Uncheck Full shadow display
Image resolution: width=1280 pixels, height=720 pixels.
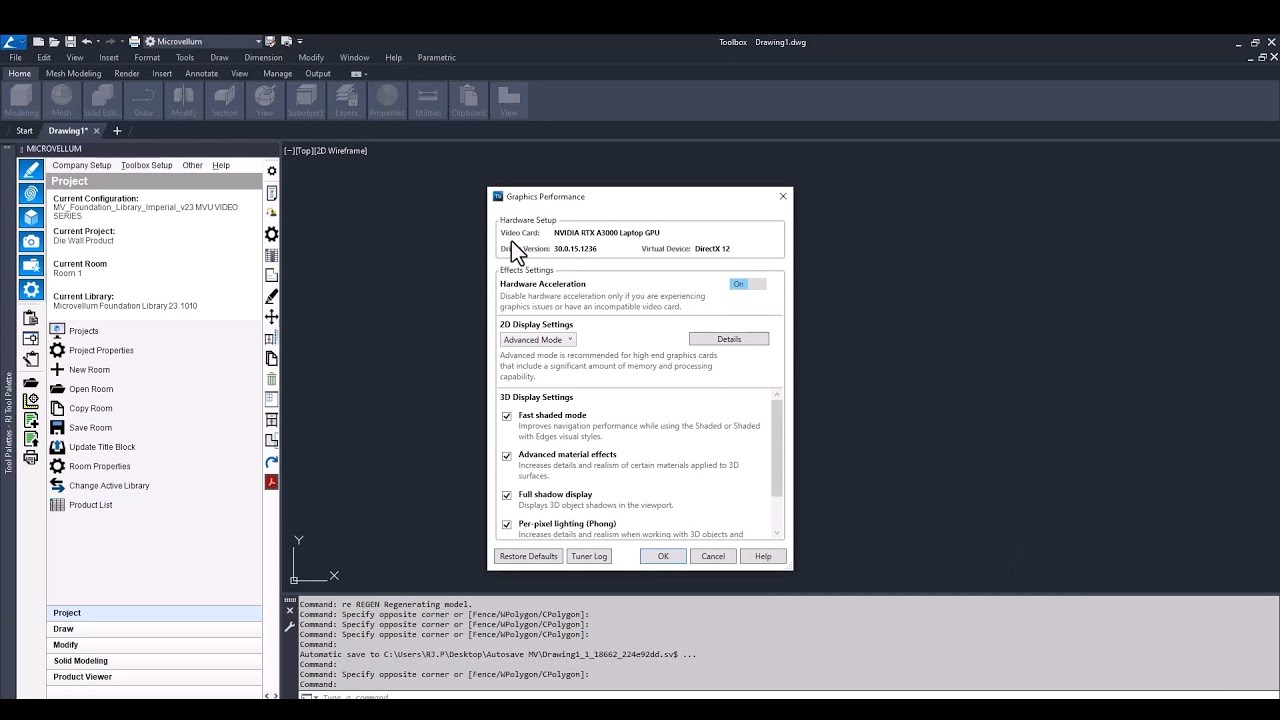pos(507,495)
